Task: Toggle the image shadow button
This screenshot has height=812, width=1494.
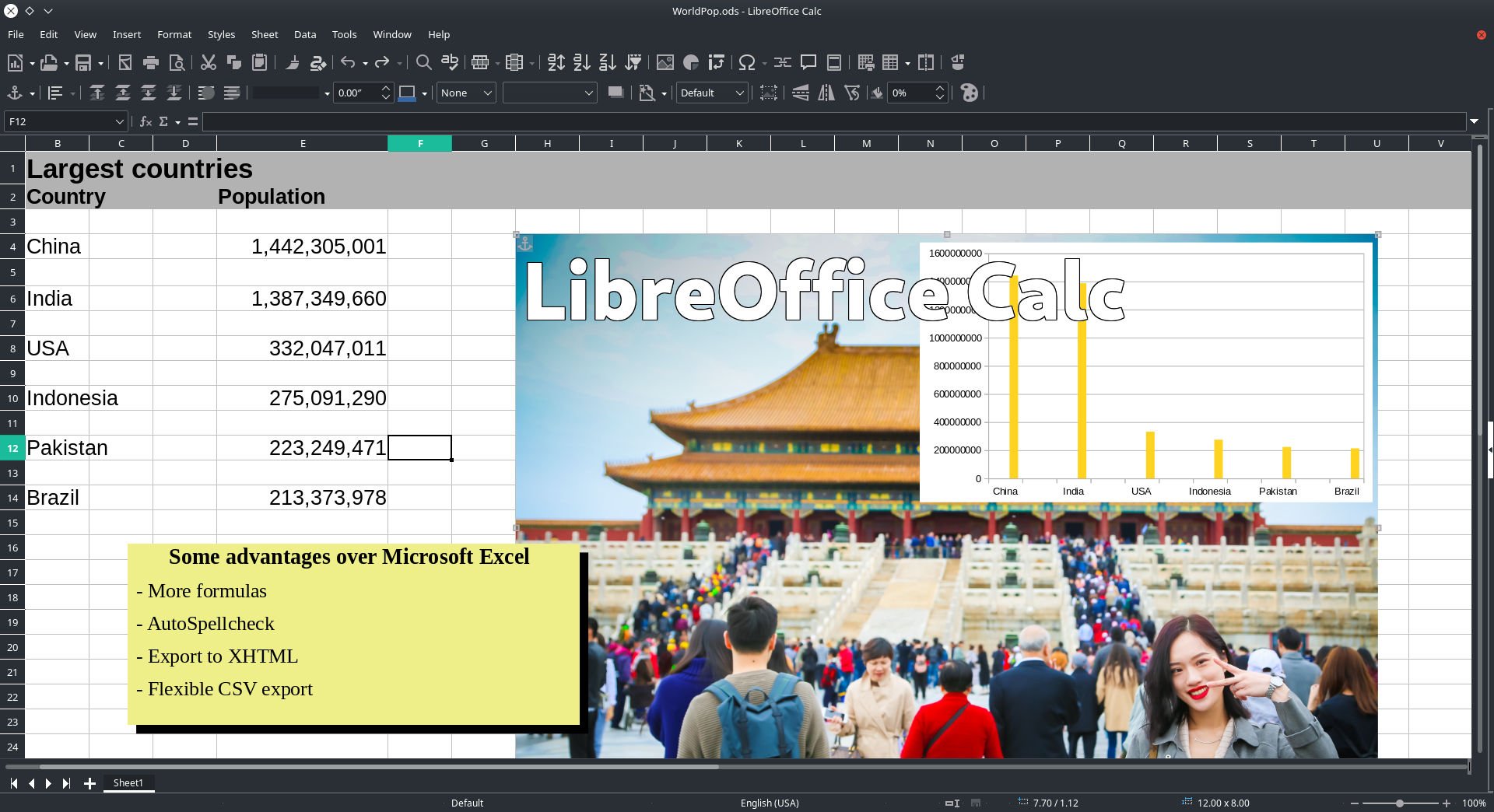Action: 615,93
